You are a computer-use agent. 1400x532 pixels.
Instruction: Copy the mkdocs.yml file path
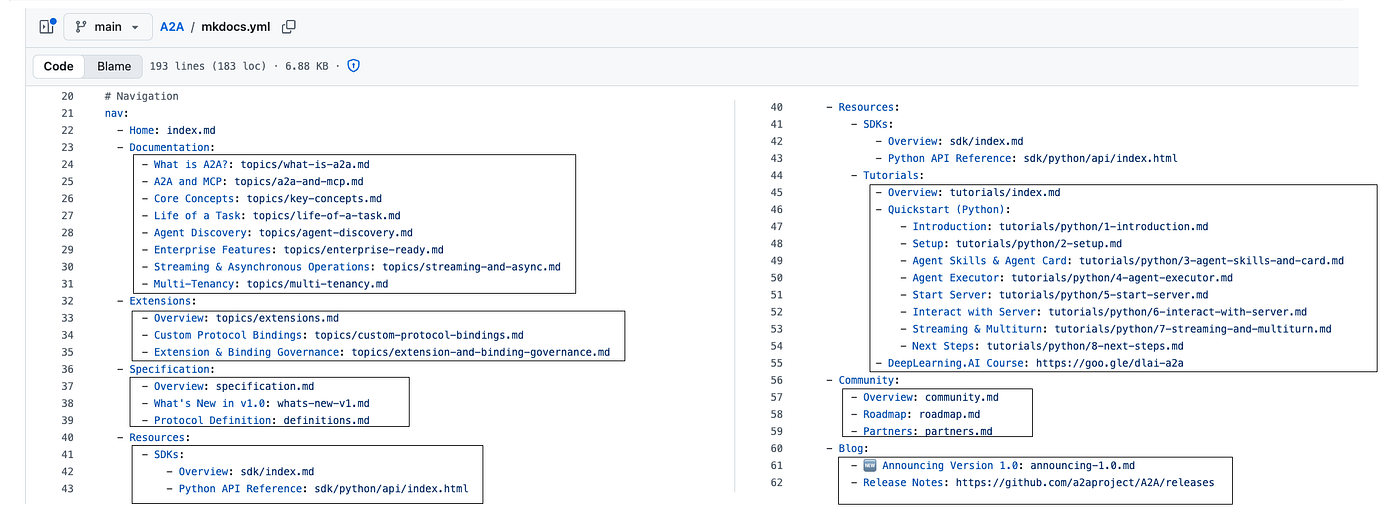coord(289,27)
